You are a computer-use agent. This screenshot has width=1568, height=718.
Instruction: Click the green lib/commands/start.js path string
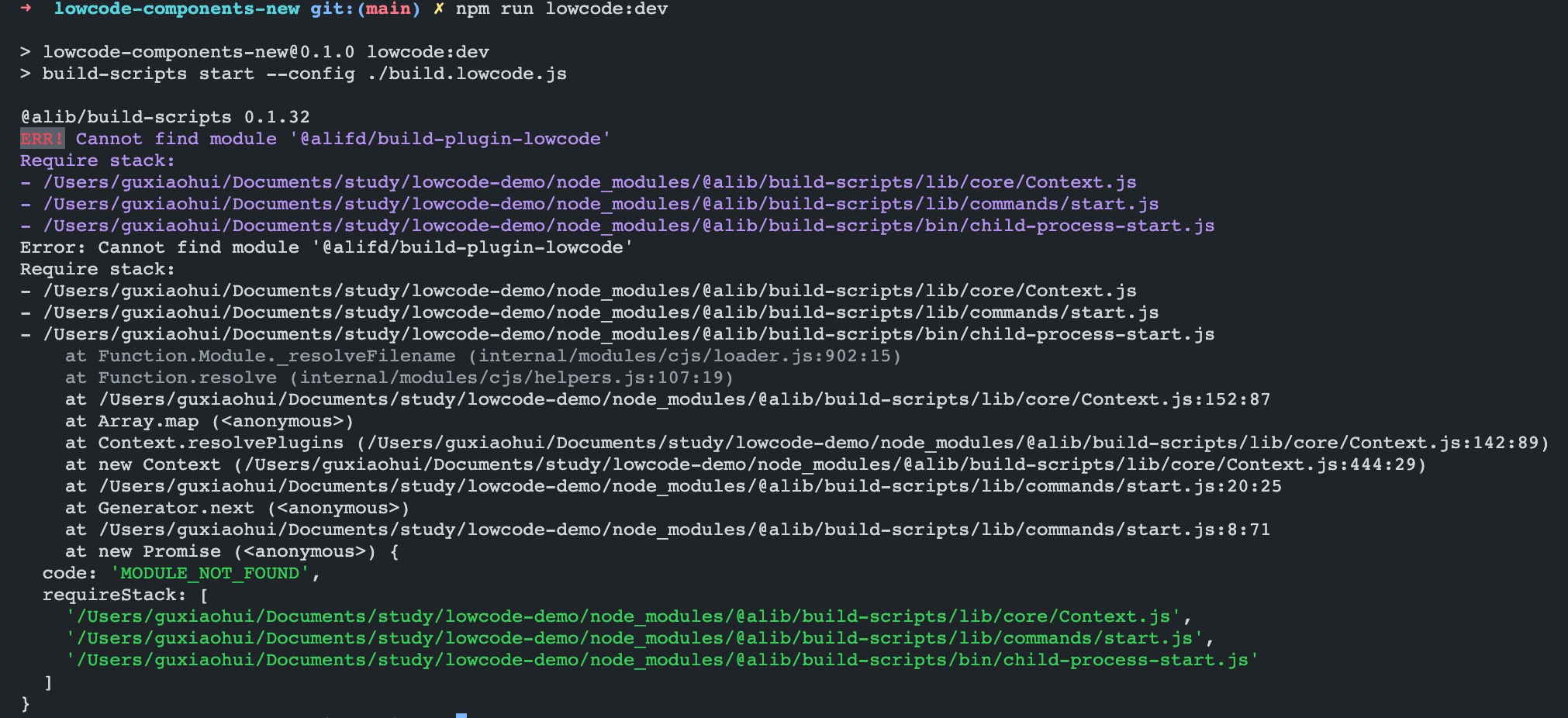point(634,638)
